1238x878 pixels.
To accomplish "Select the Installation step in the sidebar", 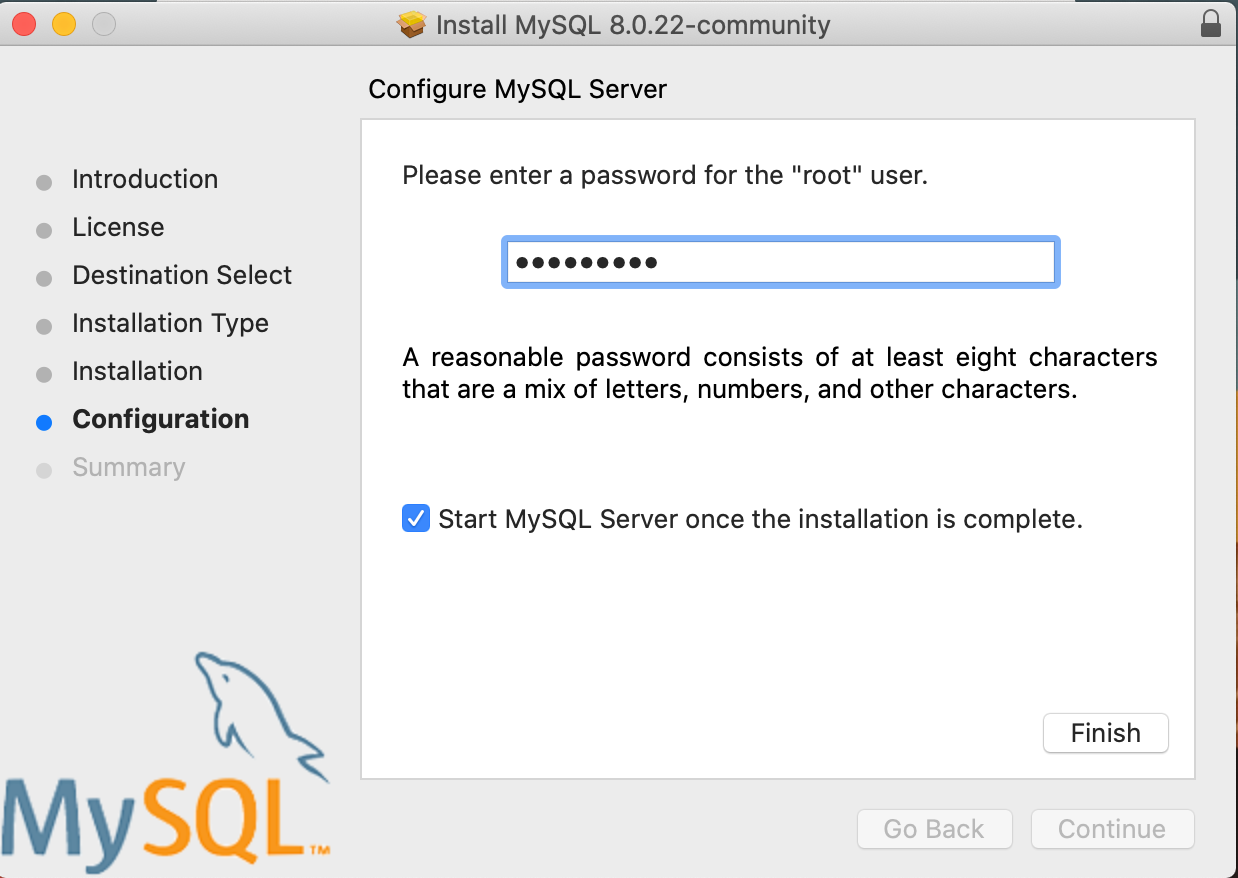I will [137, 372].
